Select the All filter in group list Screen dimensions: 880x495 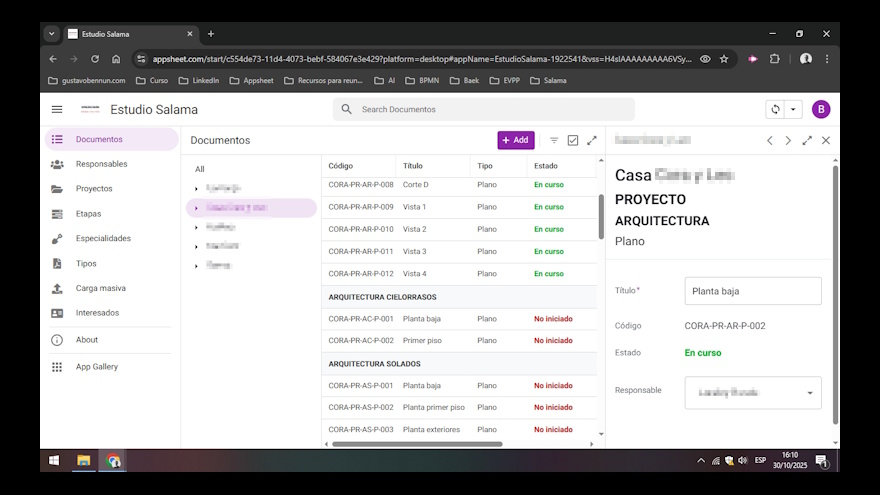pos(200,169)
